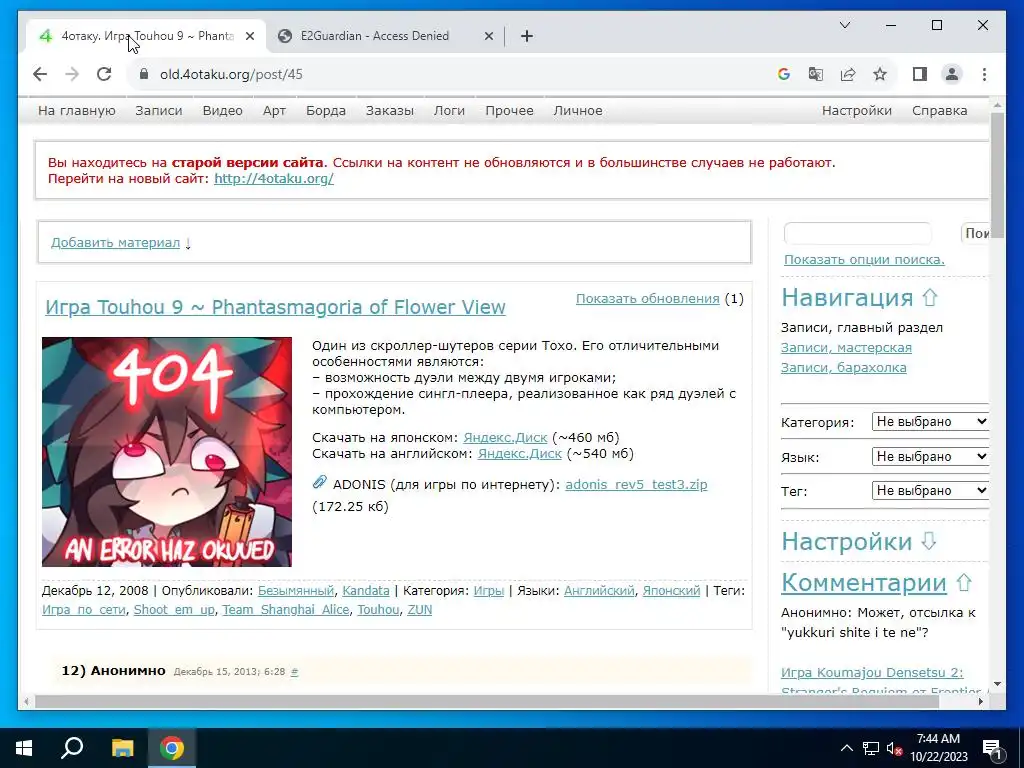Screen dimensions: 1024x768
Task: Click the forward navigation arrow
Action: click(72, 74)
